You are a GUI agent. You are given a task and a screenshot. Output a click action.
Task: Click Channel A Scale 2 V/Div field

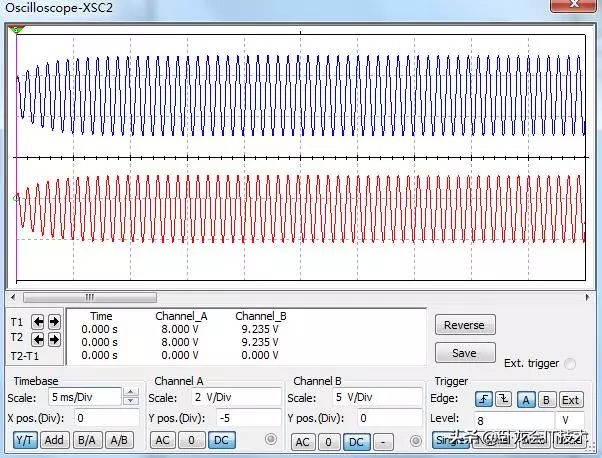click(x=236, y=397)
